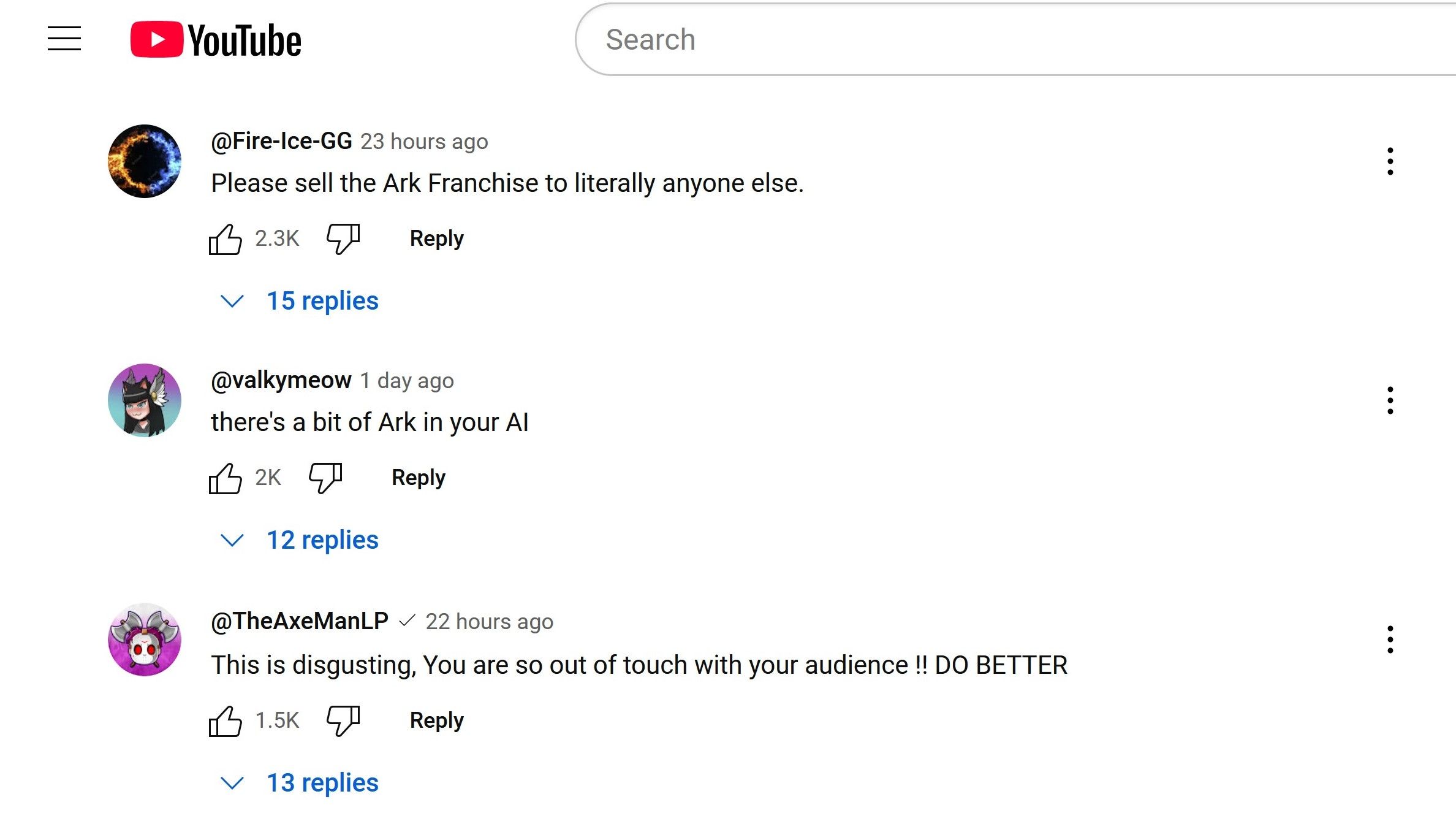
Task: Dislike valkymeow's Ark AI comment
Action: coord(325,478)
